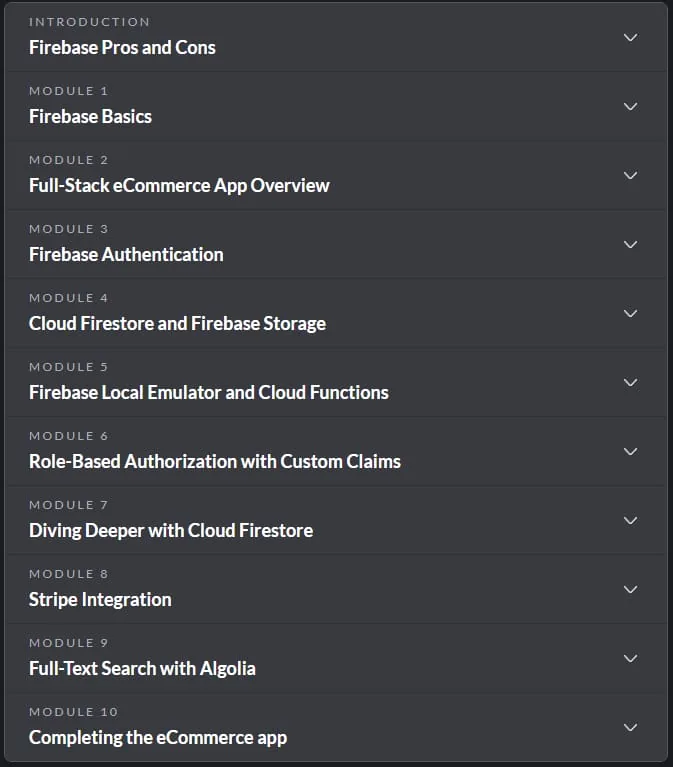673x767 pixels.
Task: Expand Module 2 chevron arrow
Action: (x=630, y=176)
